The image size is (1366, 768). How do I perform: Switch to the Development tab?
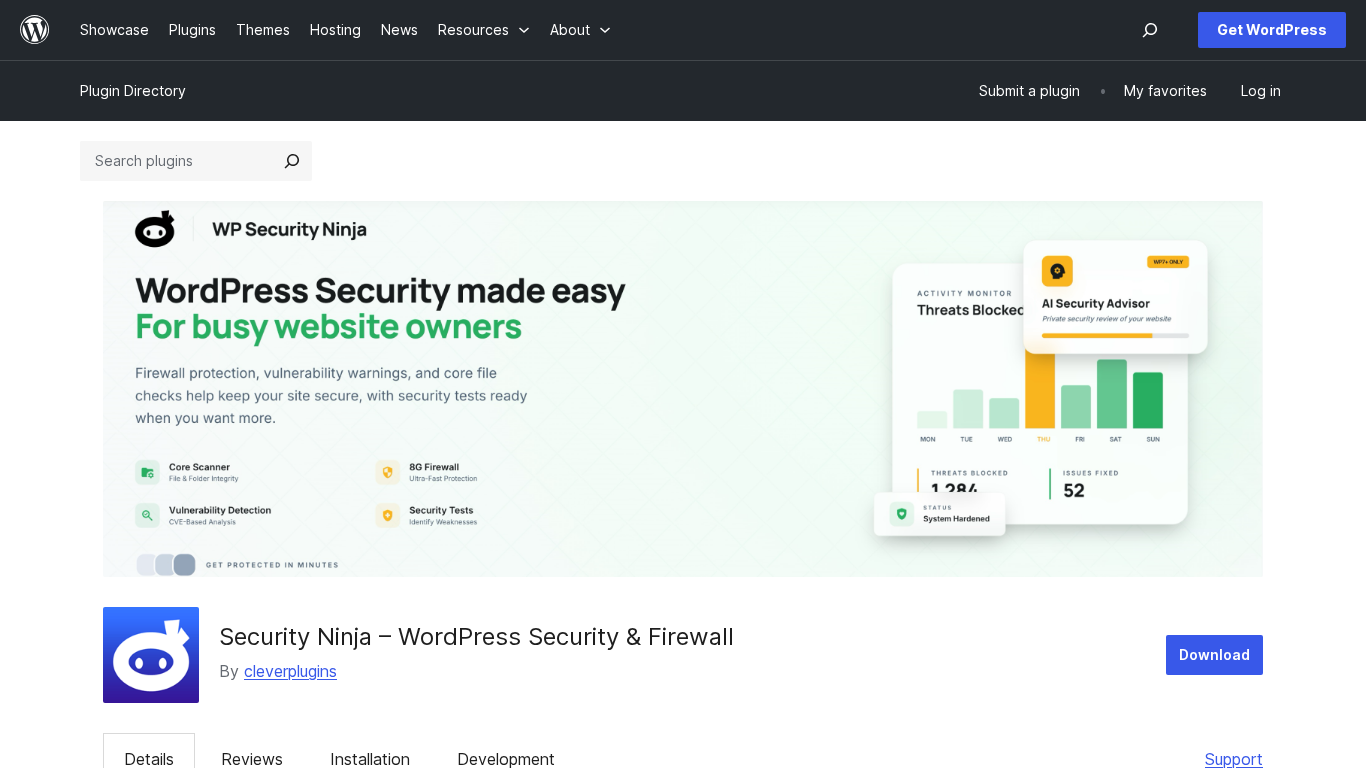point(506,759)
